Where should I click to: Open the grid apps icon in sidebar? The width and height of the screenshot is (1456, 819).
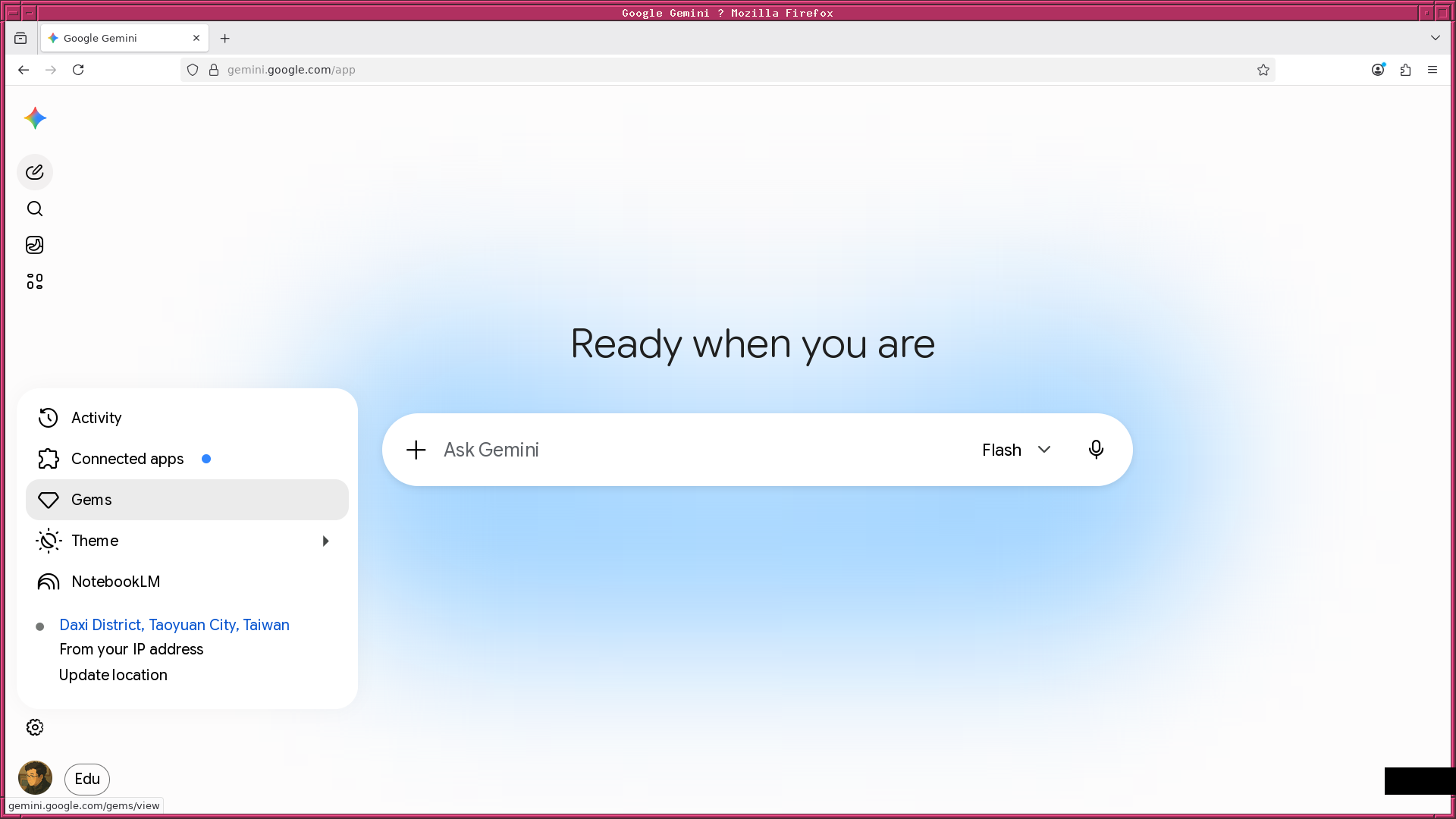point(35,281)
